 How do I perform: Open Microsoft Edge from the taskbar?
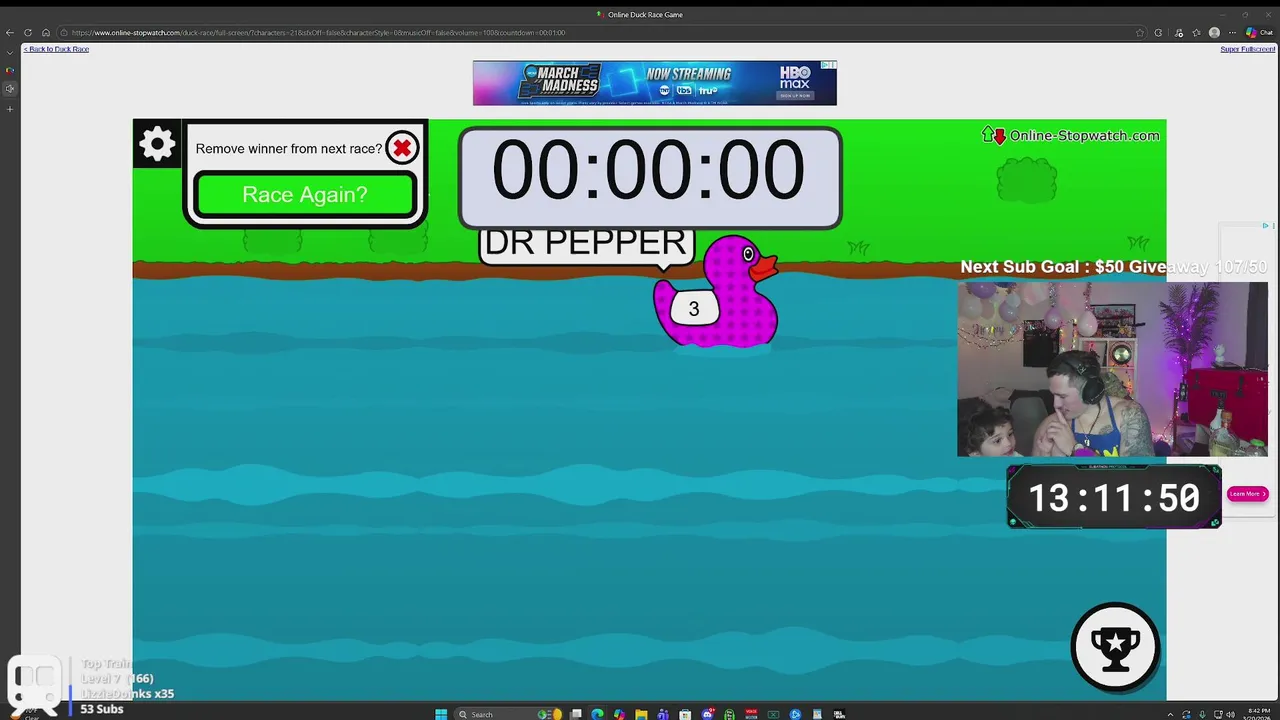[597, 714]
